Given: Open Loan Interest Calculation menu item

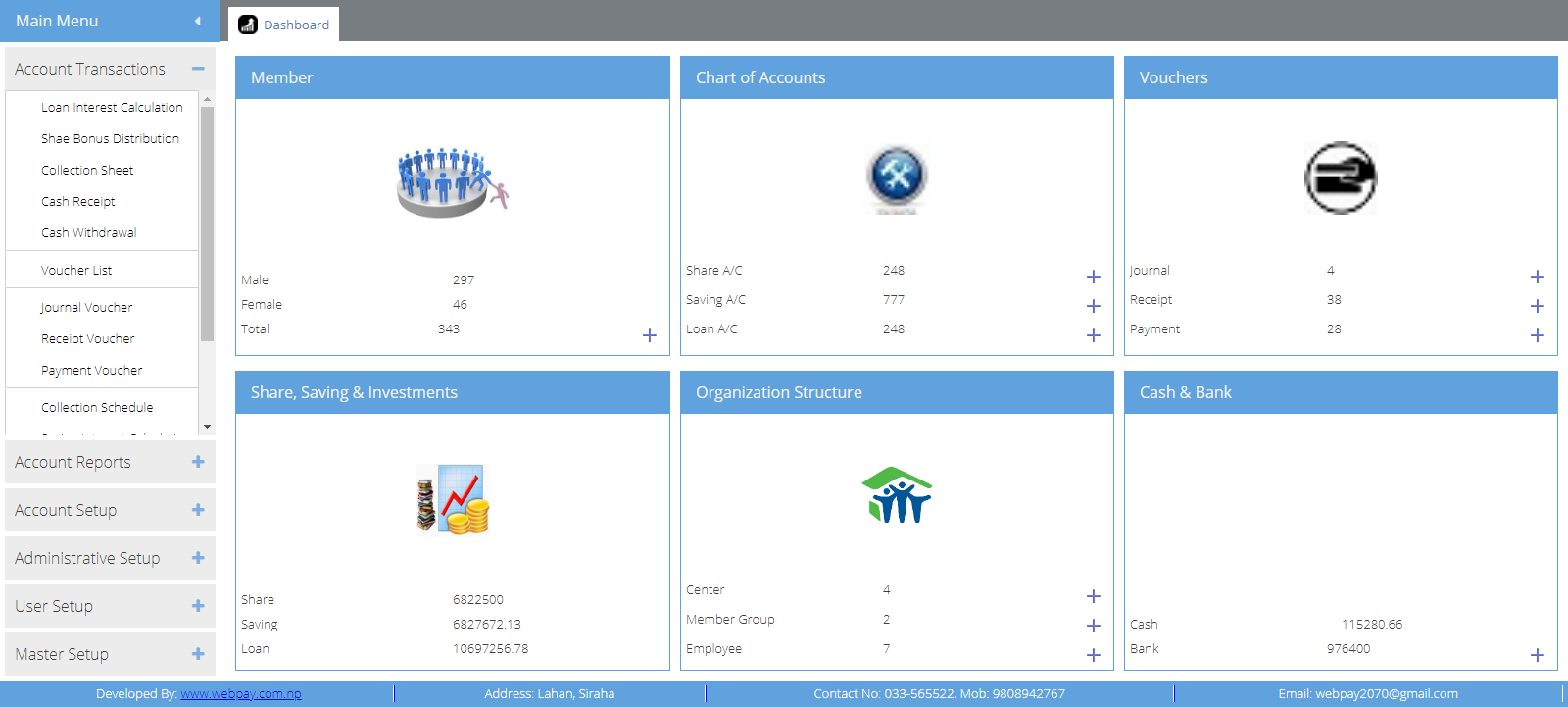Looking at the screenshot, I should coord(112,108).
